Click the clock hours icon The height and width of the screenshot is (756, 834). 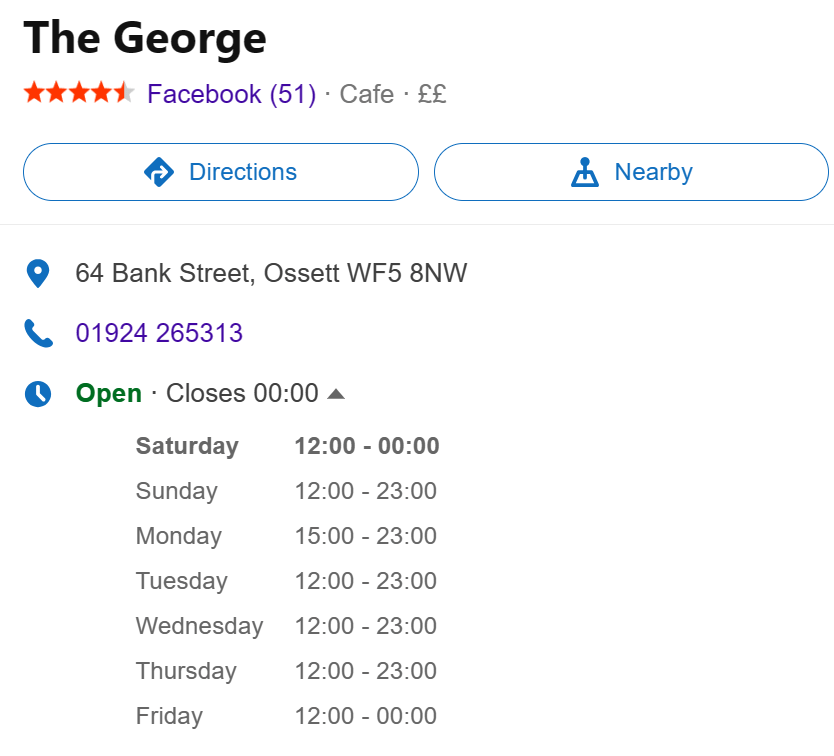coord(38,393)
